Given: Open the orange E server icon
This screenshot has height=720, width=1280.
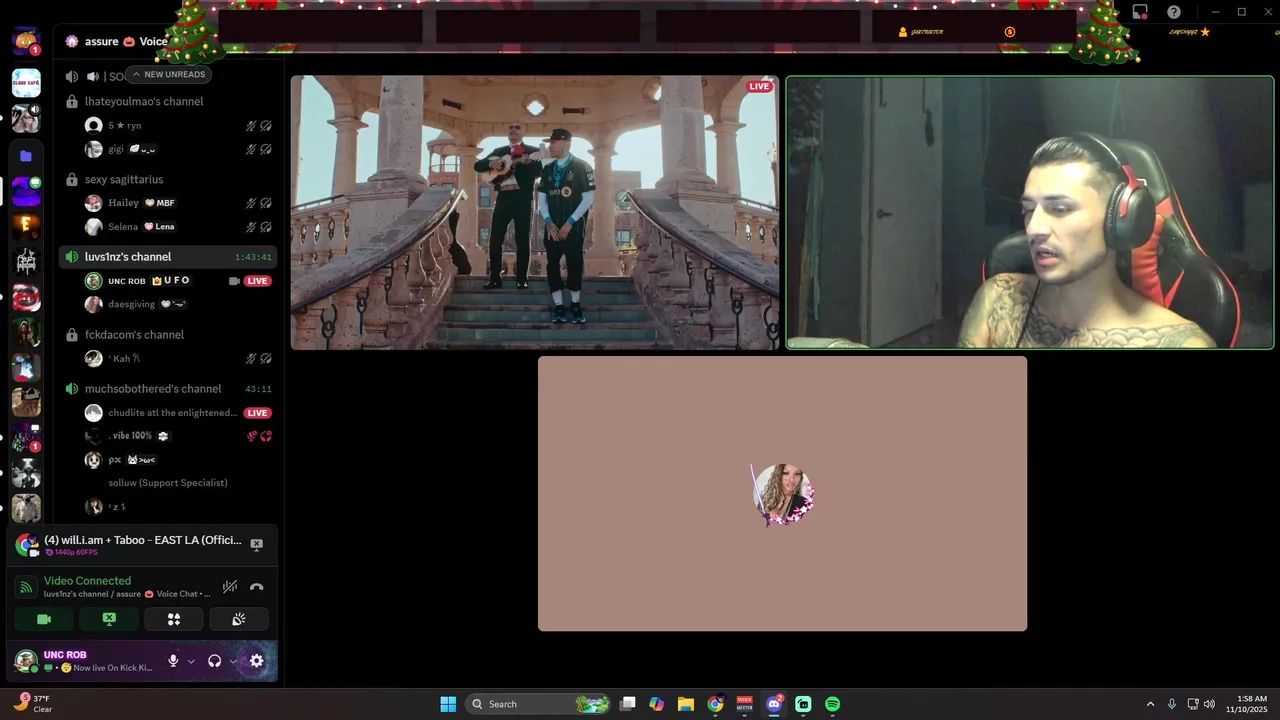Looking at the screenshot, I should coord(26,227).
